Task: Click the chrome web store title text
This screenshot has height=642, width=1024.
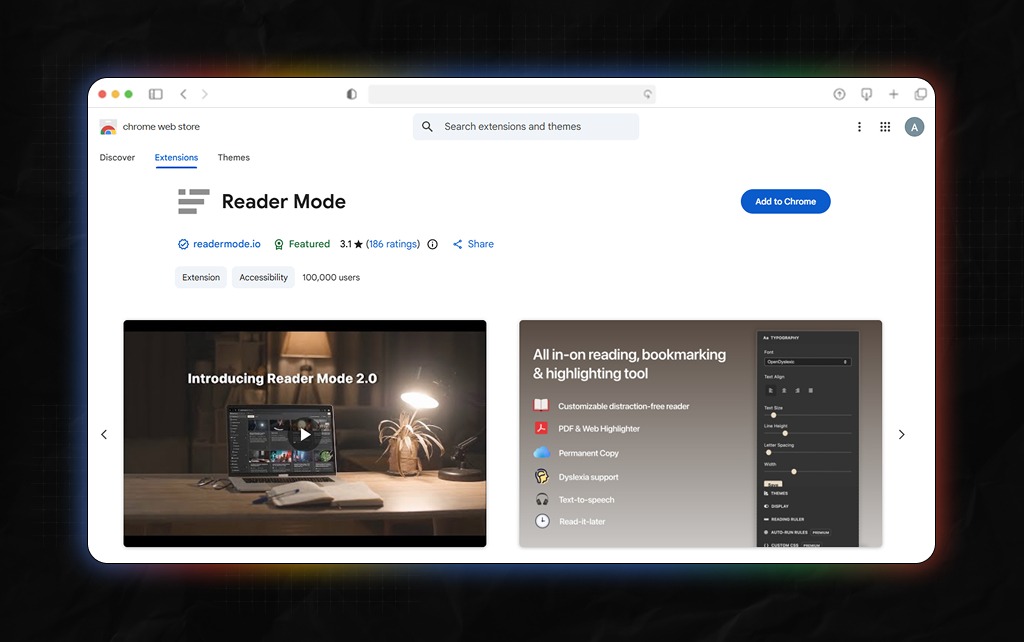Action: click(x=161, y=127)
